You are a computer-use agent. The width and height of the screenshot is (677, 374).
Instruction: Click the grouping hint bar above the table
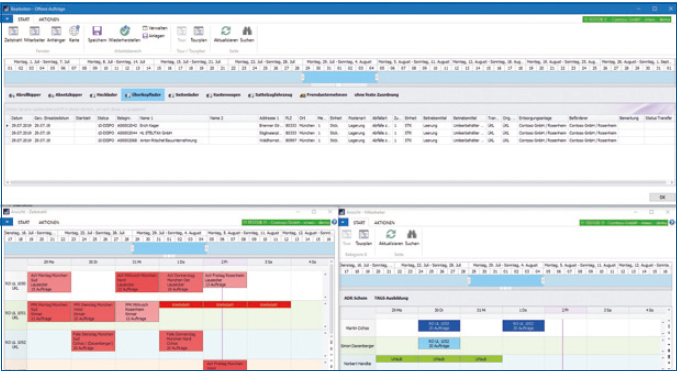pyautogui.click(x=339, y=110)
